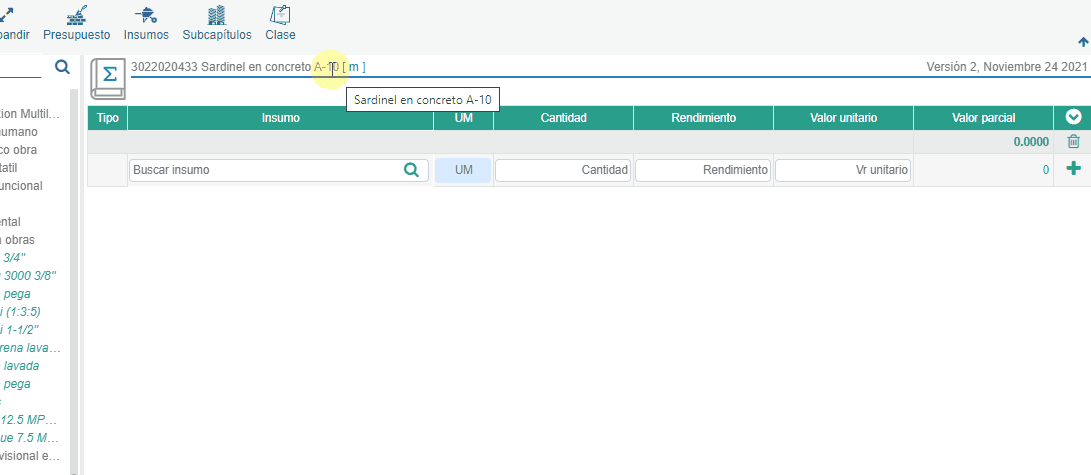1091x475 pixels.
Task: Open the Clase toolbar item
Action: point(280,22)
